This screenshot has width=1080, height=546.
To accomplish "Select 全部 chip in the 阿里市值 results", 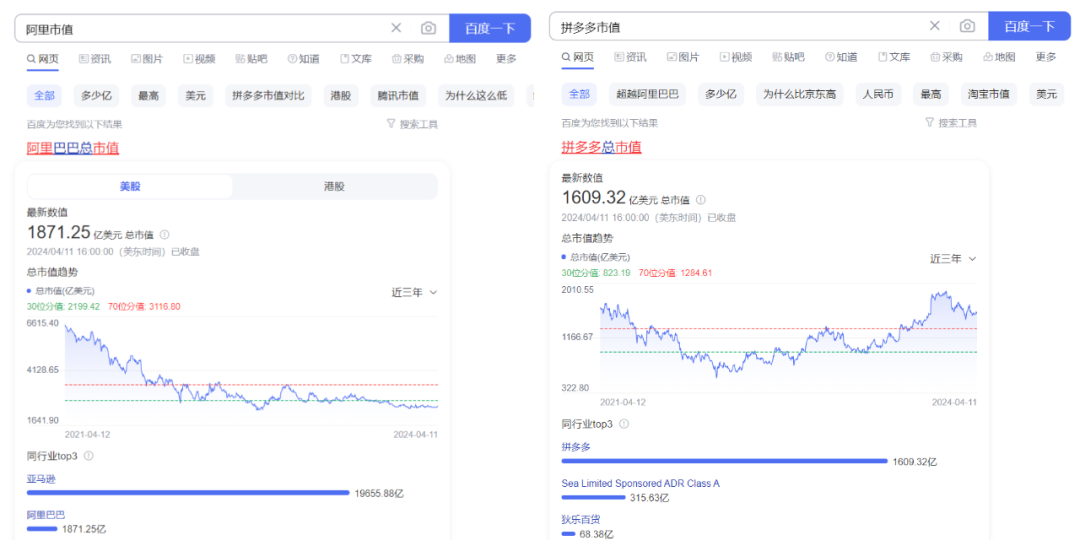I will pos(44,96).
